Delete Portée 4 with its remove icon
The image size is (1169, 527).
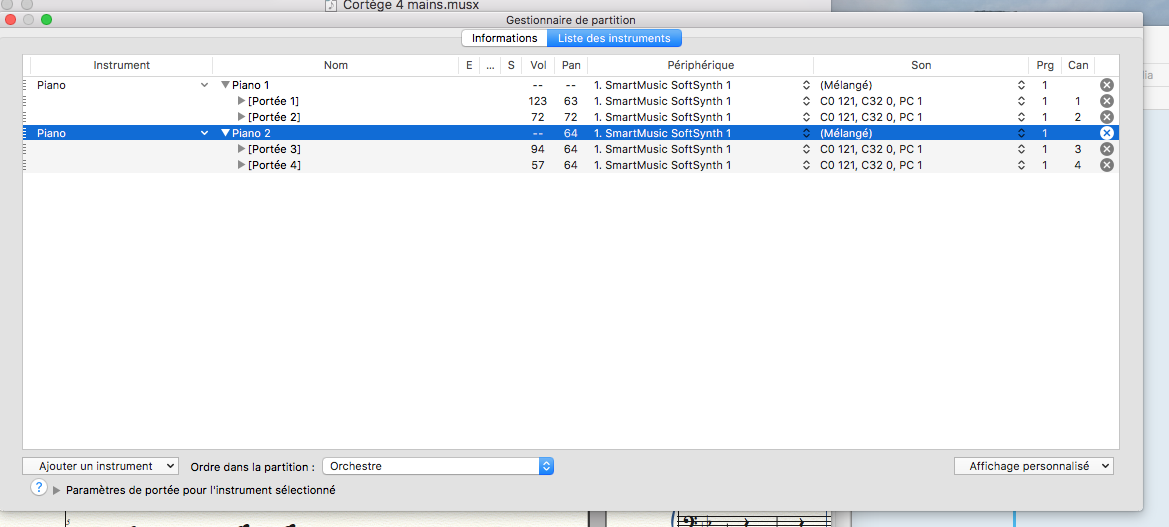(x=1107, y=165)
